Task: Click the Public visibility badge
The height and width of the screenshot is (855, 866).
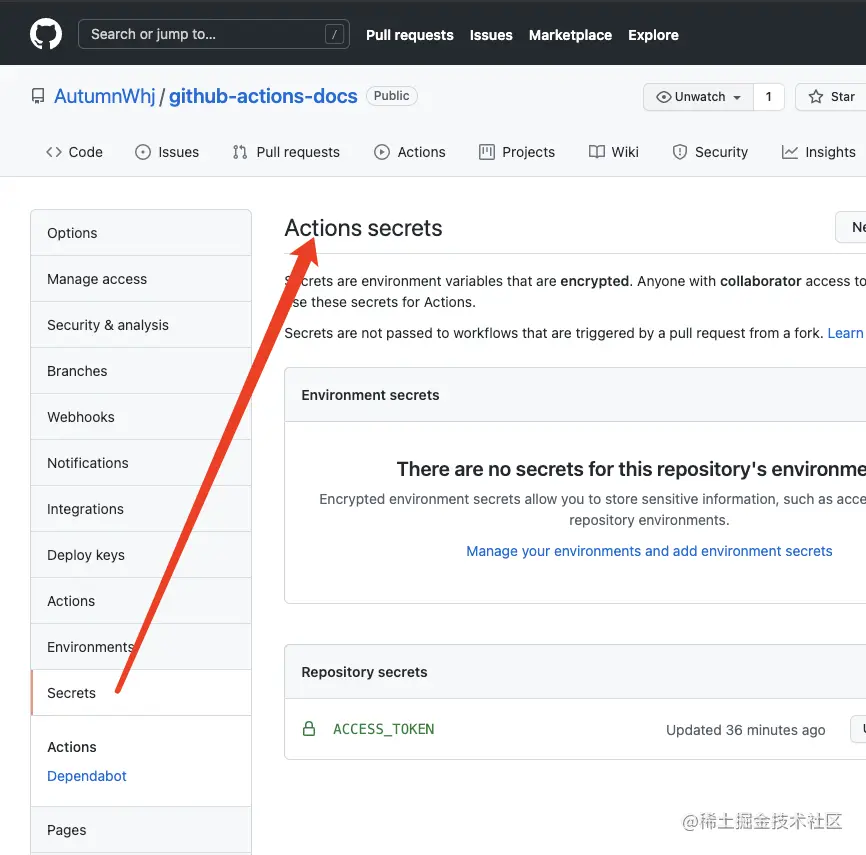Action: [x=392, y=96]
